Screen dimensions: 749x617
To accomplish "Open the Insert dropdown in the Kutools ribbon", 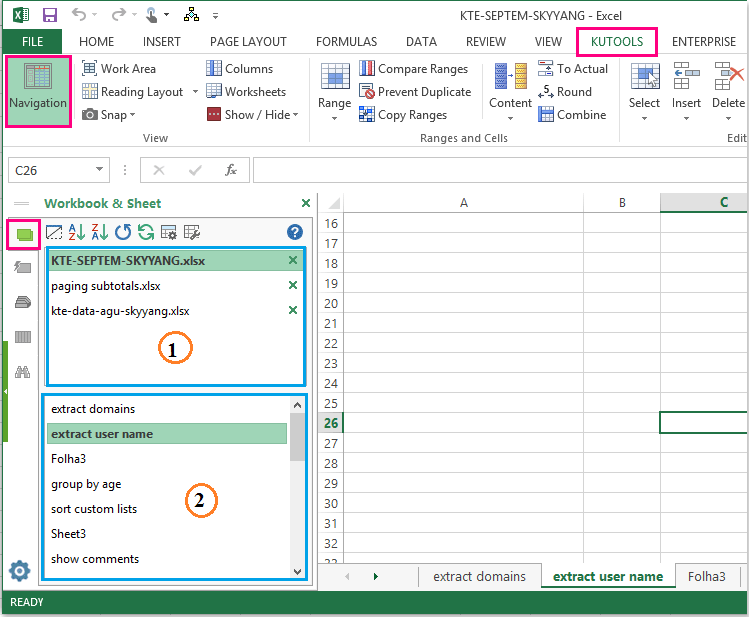I will [686, 91].
